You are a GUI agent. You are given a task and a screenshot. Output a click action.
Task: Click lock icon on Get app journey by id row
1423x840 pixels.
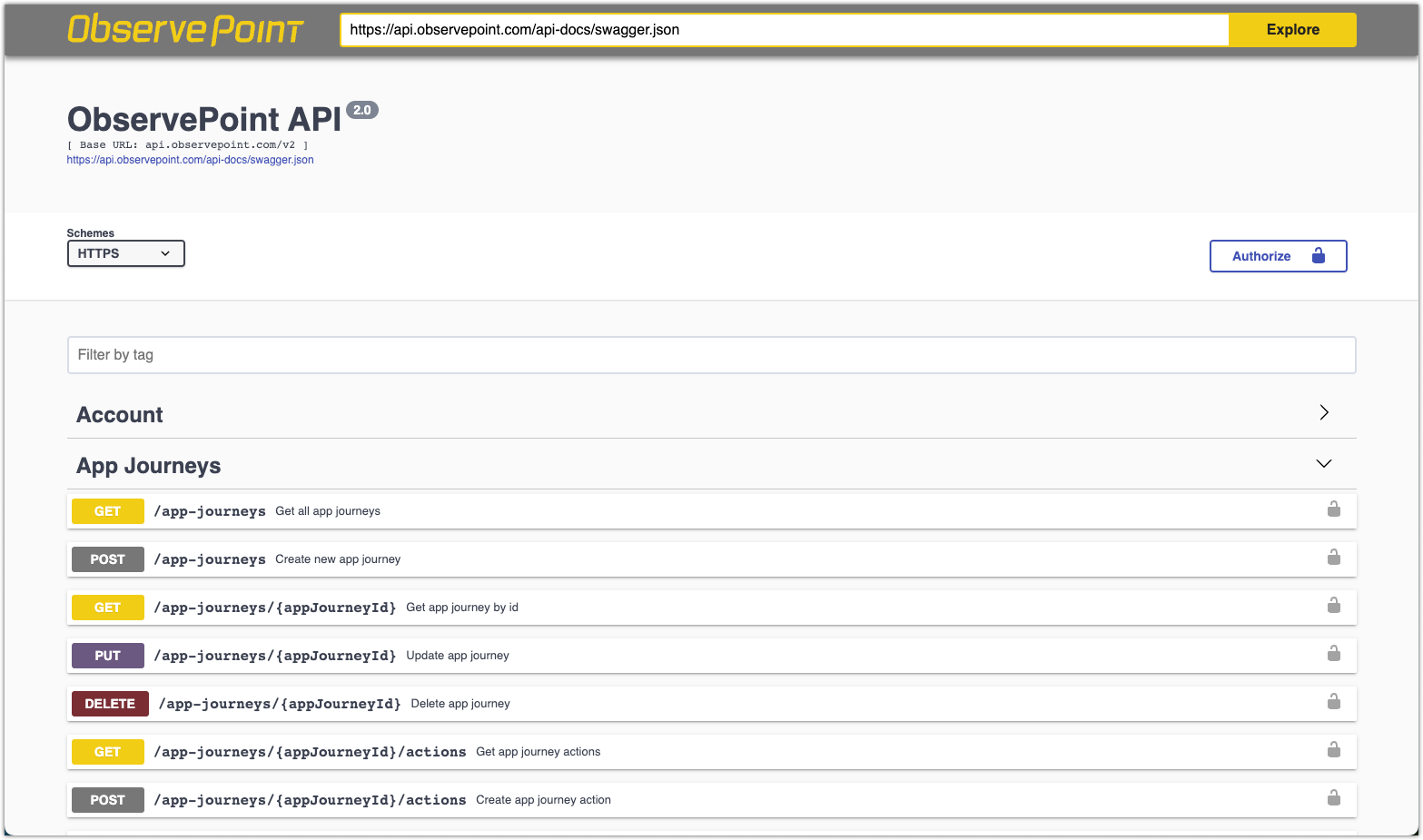pos(1334,605)
